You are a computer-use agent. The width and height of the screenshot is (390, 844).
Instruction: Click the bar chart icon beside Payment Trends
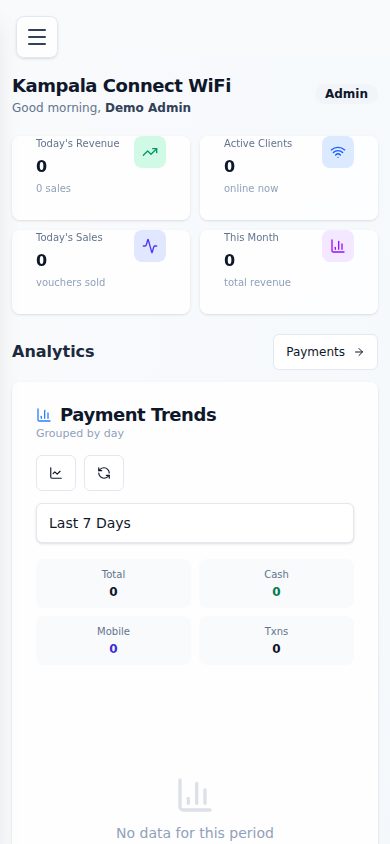click(x=44, y=415)
